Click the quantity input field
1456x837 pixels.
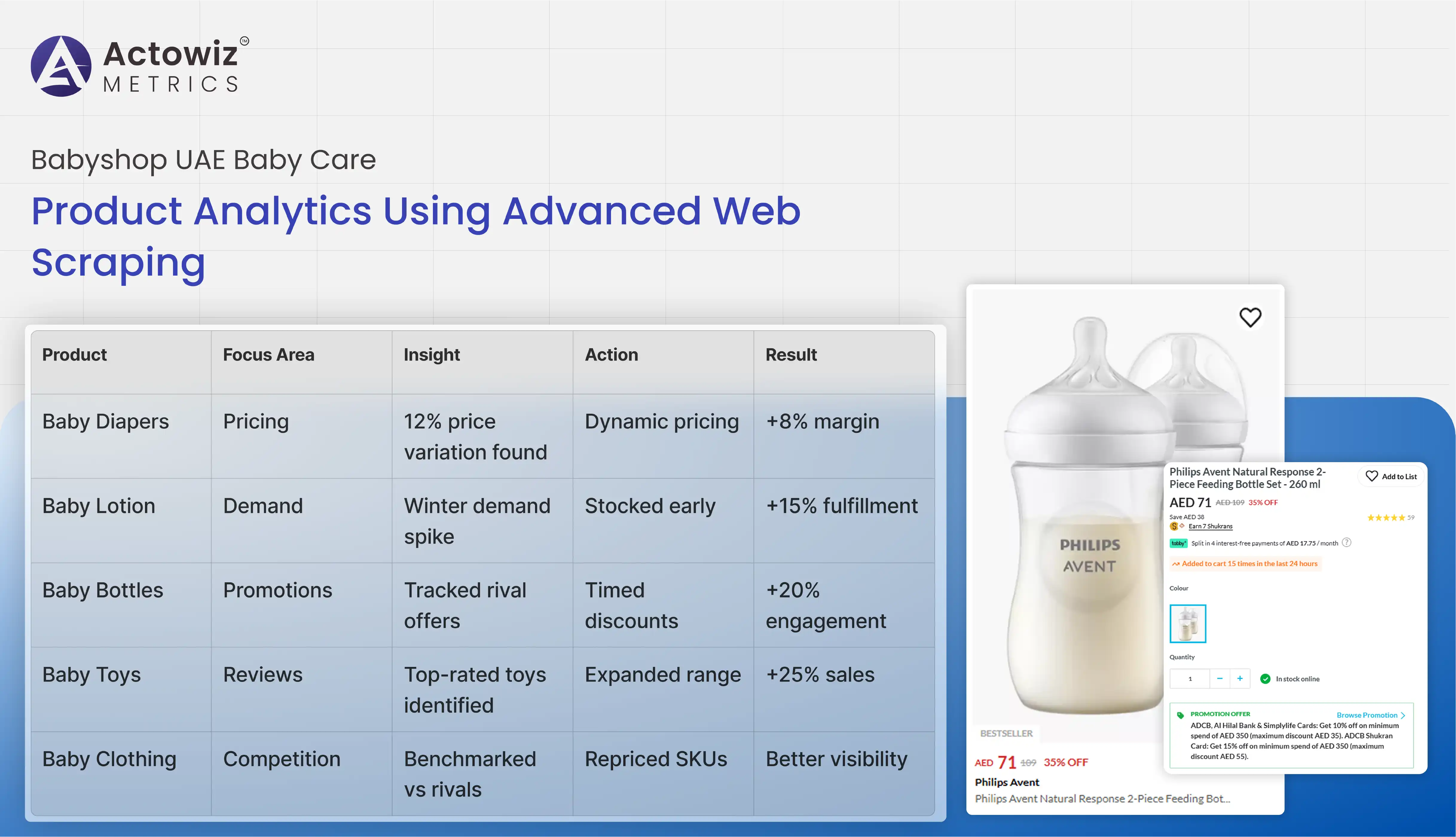pyautogui.click(x=1190, y=678)
